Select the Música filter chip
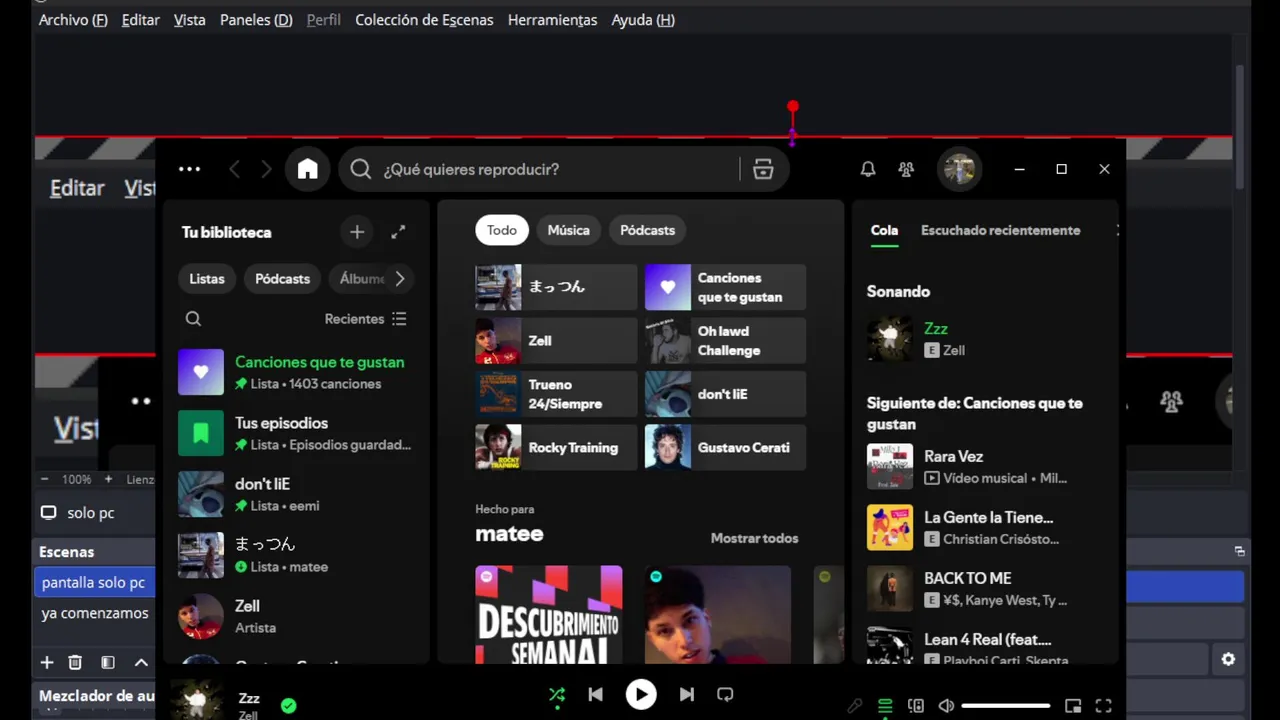Viewport: 1280px width, 720px height. click(568, 230)
